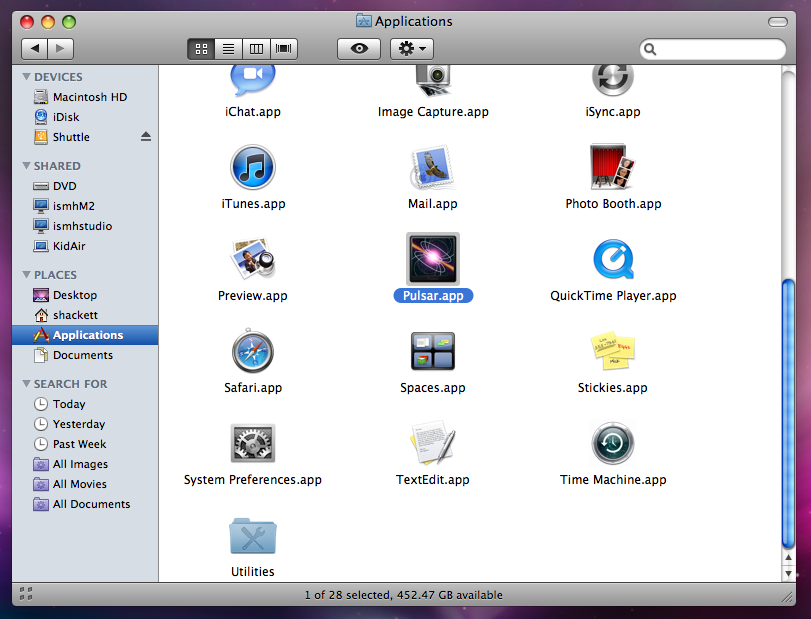811x619 pixels.
Task: Click the magnifying glass in search field
Action: 650,49
